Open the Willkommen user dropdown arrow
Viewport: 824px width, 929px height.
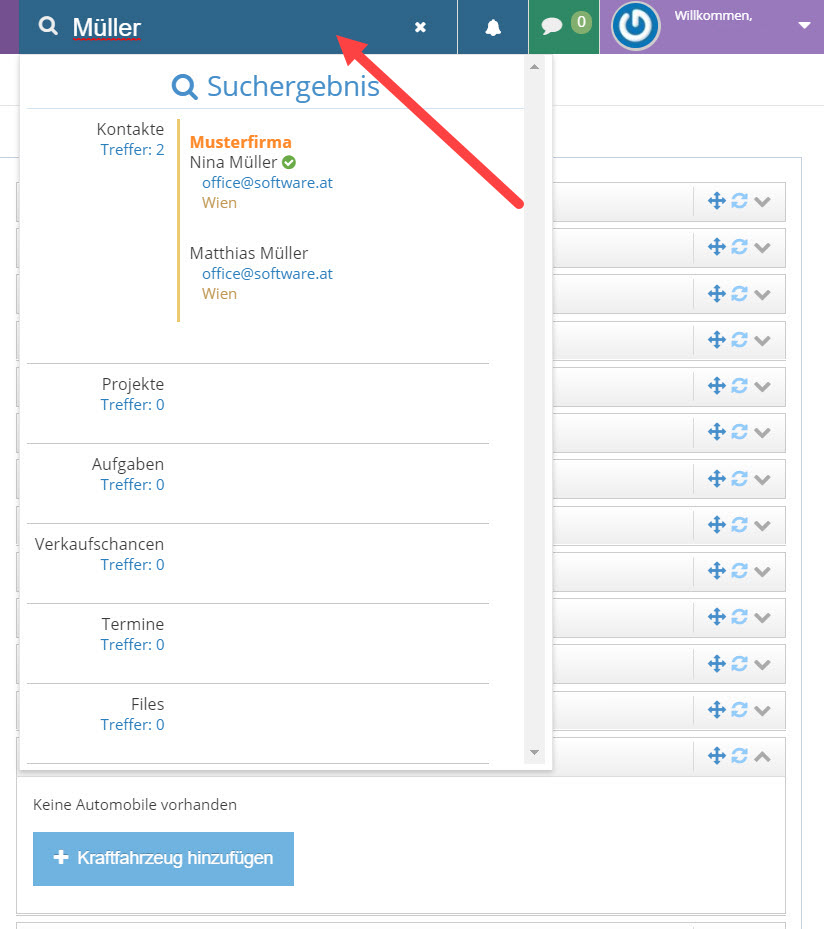click(805, 26)
